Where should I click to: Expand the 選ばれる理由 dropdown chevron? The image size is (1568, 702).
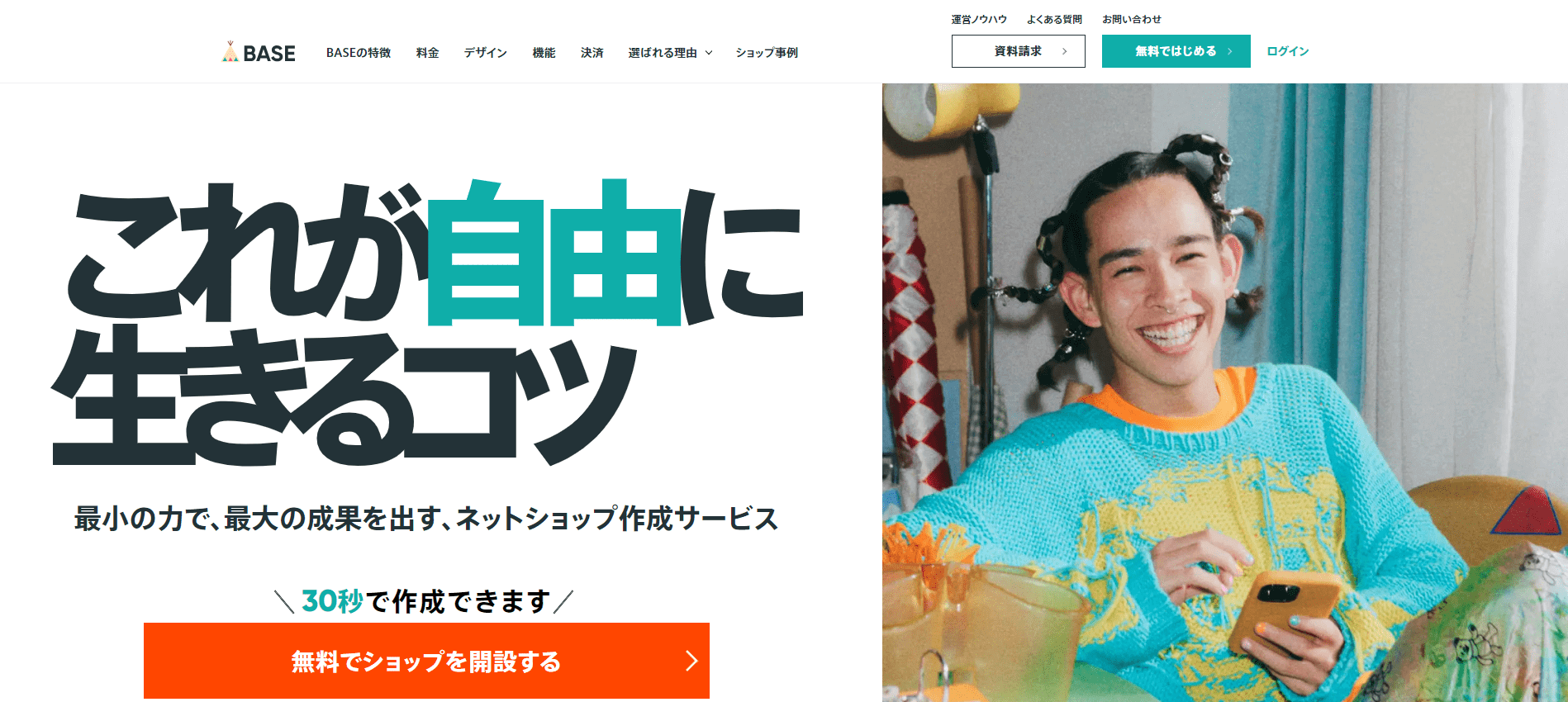(709, 53)
